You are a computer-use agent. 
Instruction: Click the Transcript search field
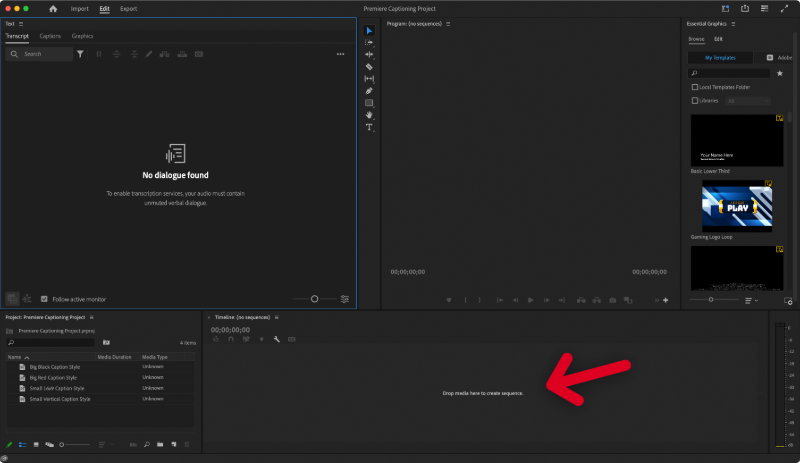coord(39,54)
